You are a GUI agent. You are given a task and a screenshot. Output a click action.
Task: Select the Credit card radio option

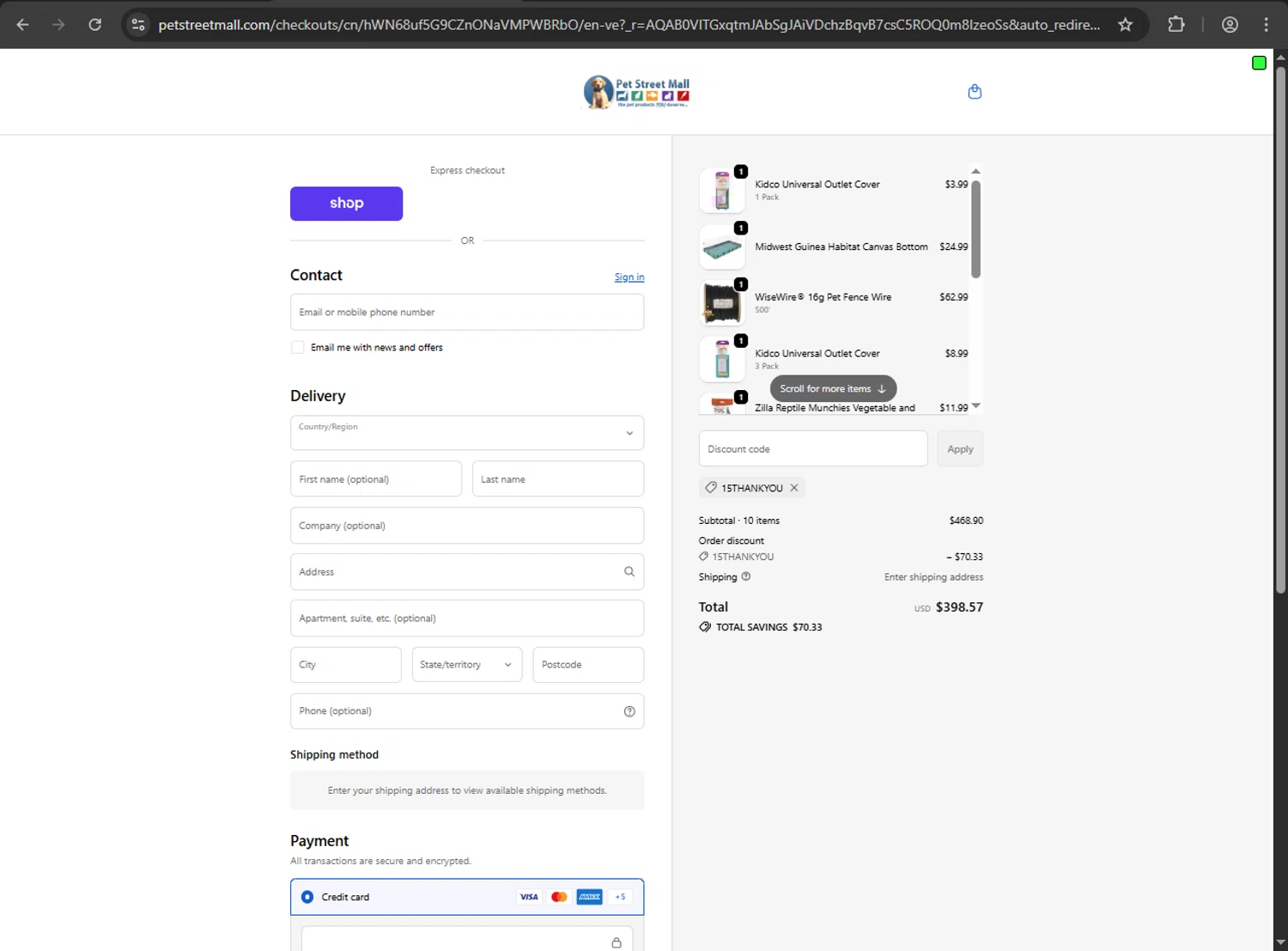[307, 897]
